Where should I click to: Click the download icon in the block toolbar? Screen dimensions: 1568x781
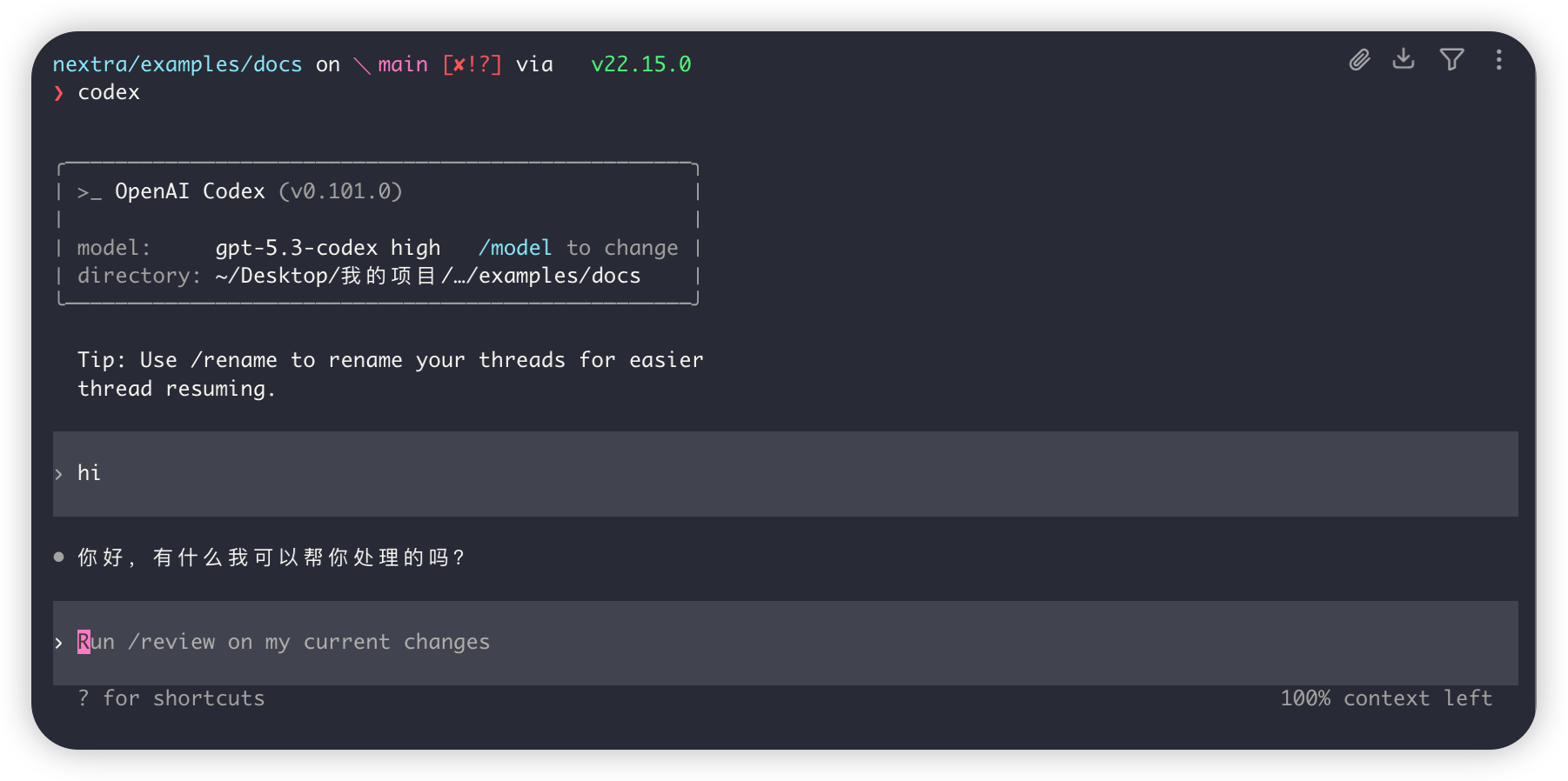coord(1404,59)
